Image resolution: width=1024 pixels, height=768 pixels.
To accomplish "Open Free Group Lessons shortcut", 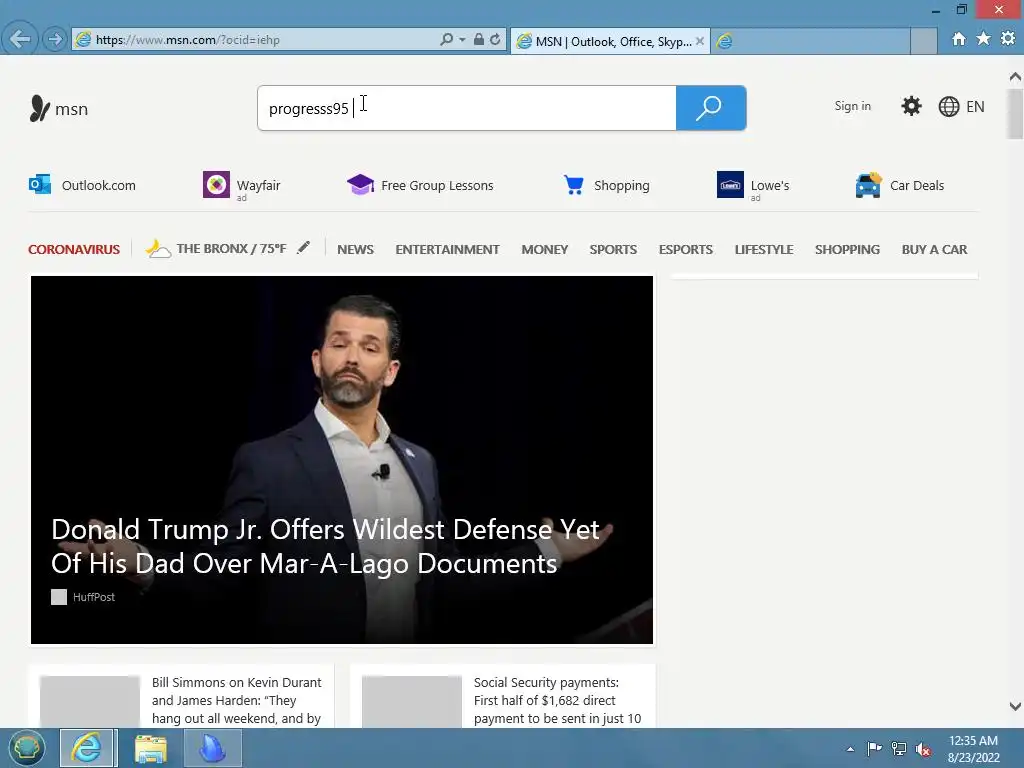I will pos(420,185).
